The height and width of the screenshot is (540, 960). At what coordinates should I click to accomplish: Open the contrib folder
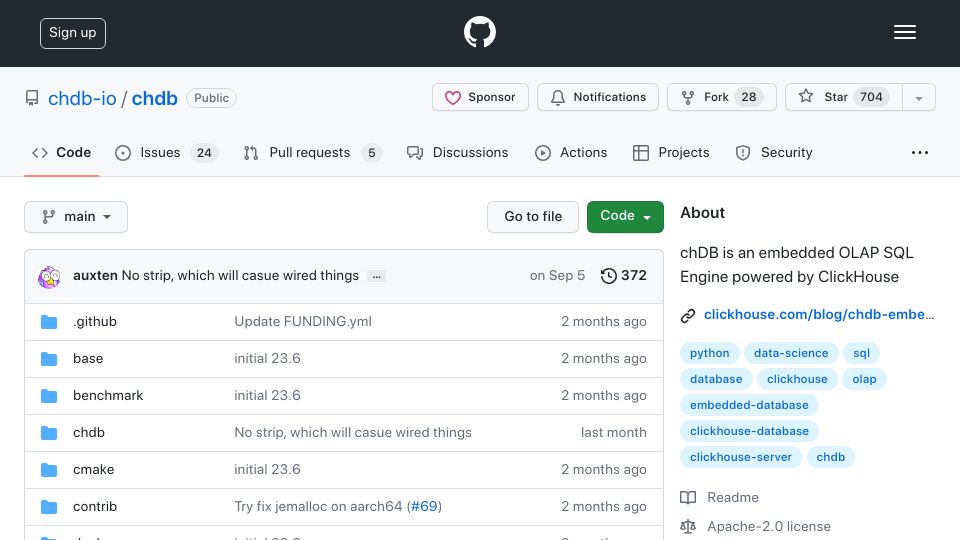95,506
